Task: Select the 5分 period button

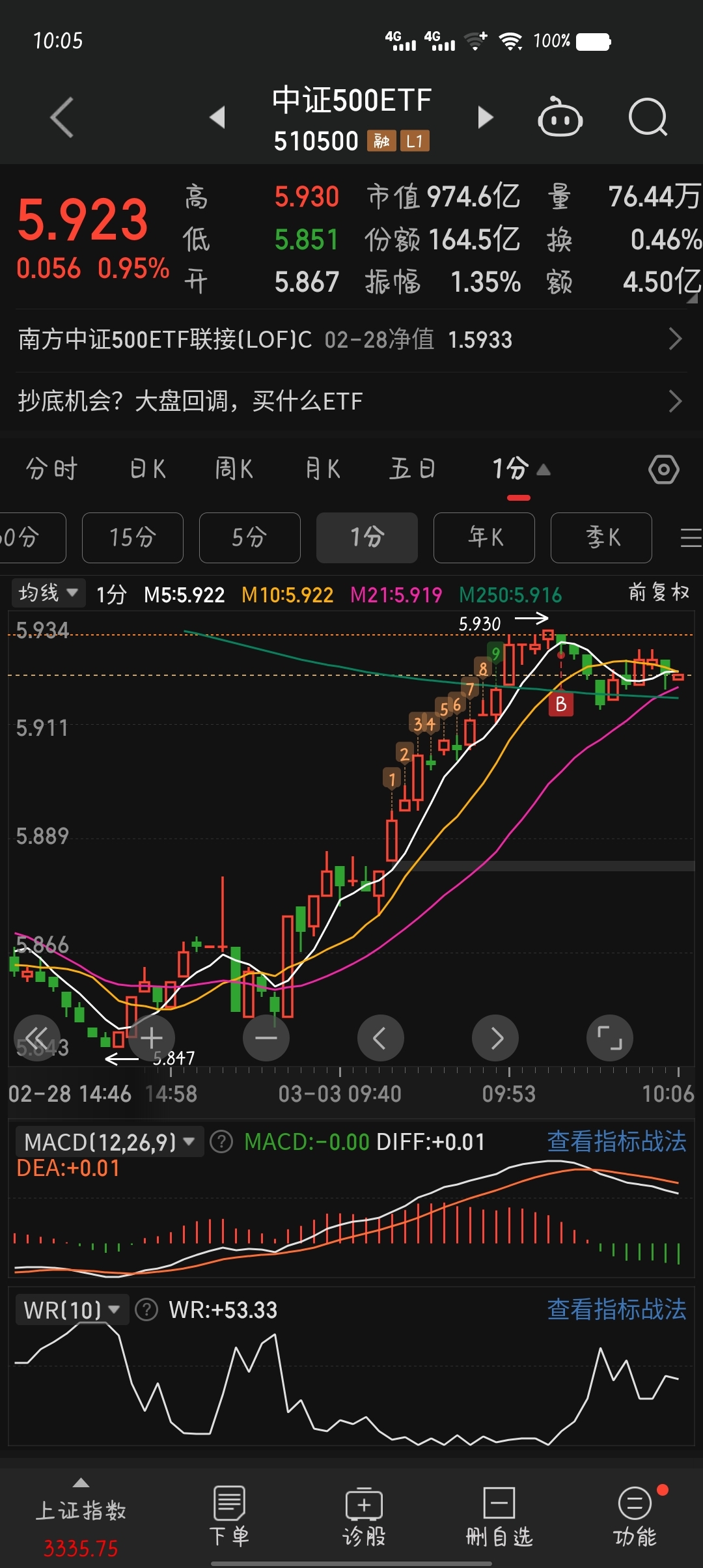Action: pos(250,538)
